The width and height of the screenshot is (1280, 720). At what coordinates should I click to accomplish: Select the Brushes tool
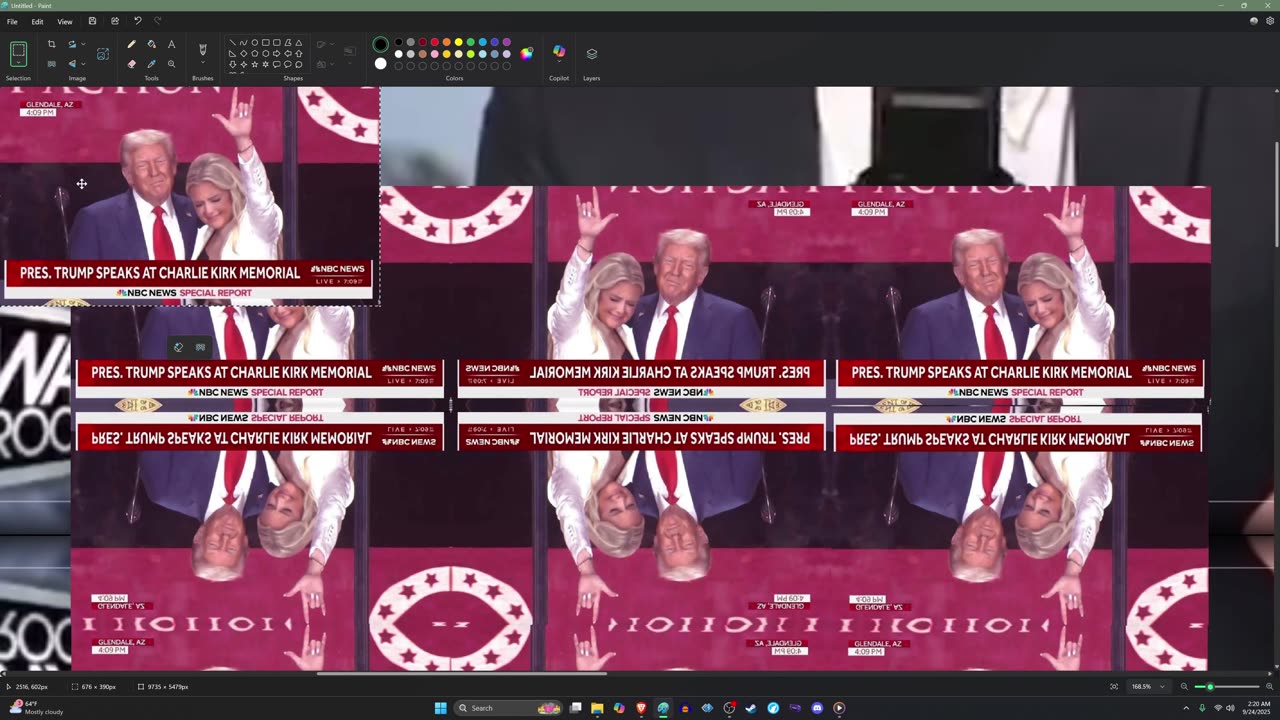tap(203, 49)
